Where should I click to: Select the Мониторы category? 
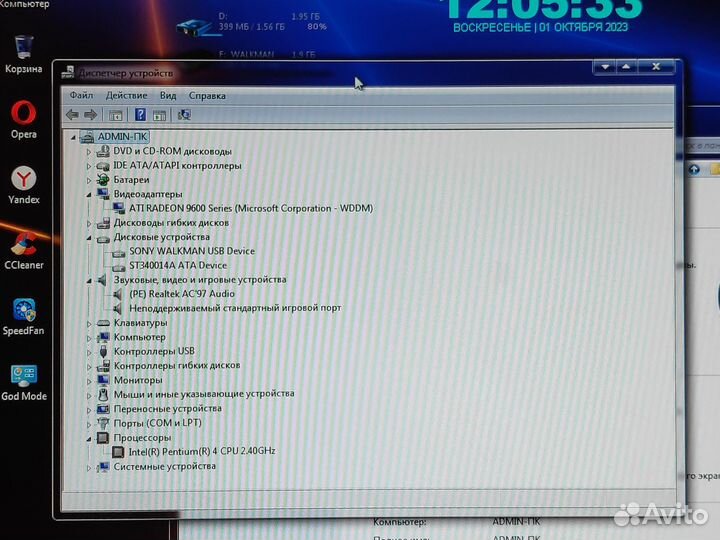138,380
